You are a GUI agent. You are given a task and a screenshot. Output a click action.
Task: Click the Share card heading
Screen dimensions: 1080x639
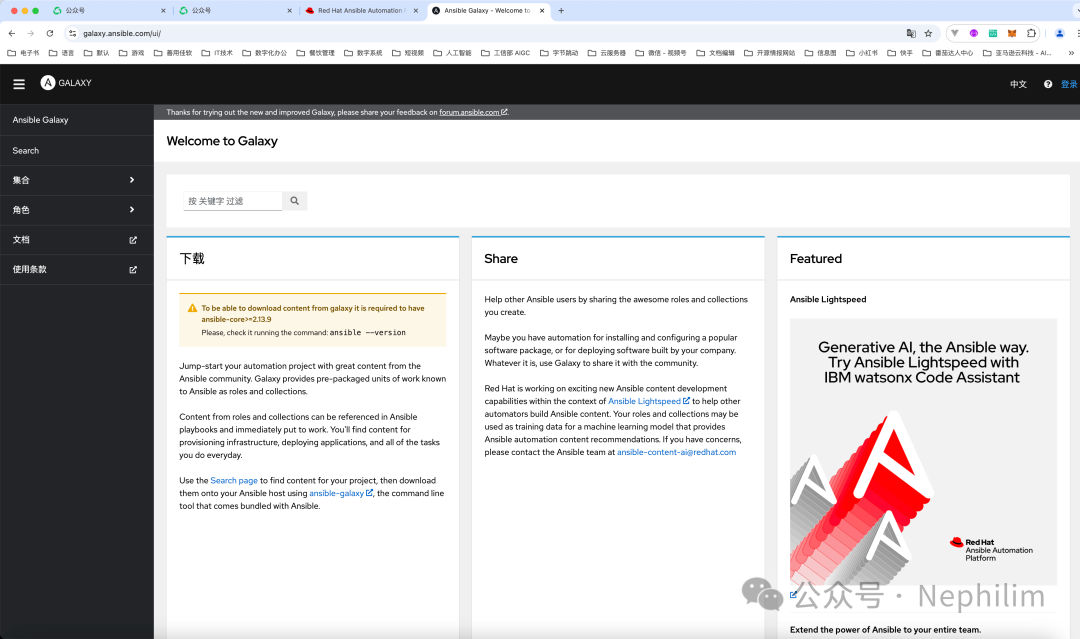coord(501,259)
